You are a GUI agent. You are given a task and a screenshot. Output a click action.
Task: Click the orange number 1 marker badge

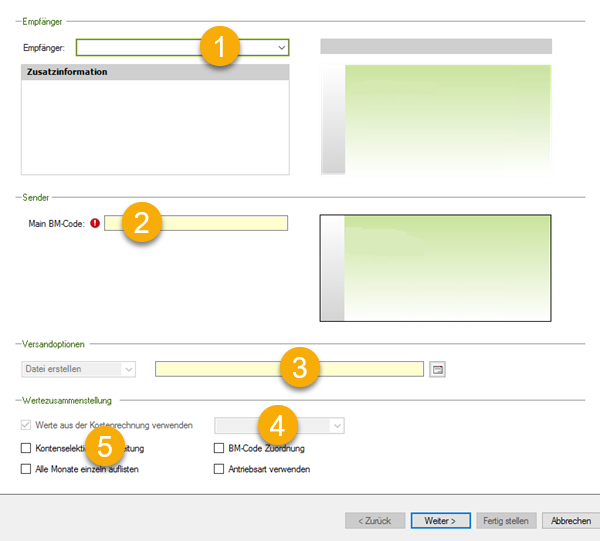(219, 47)
